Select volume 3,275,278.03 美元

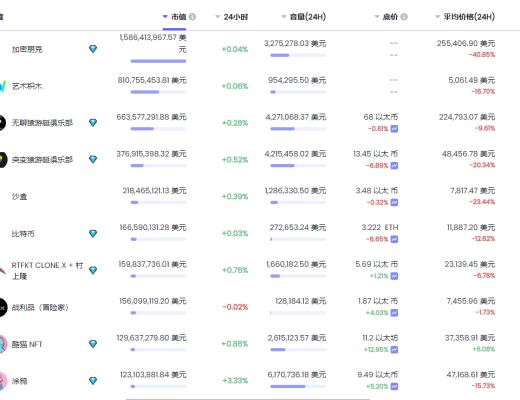pos(295,43)
